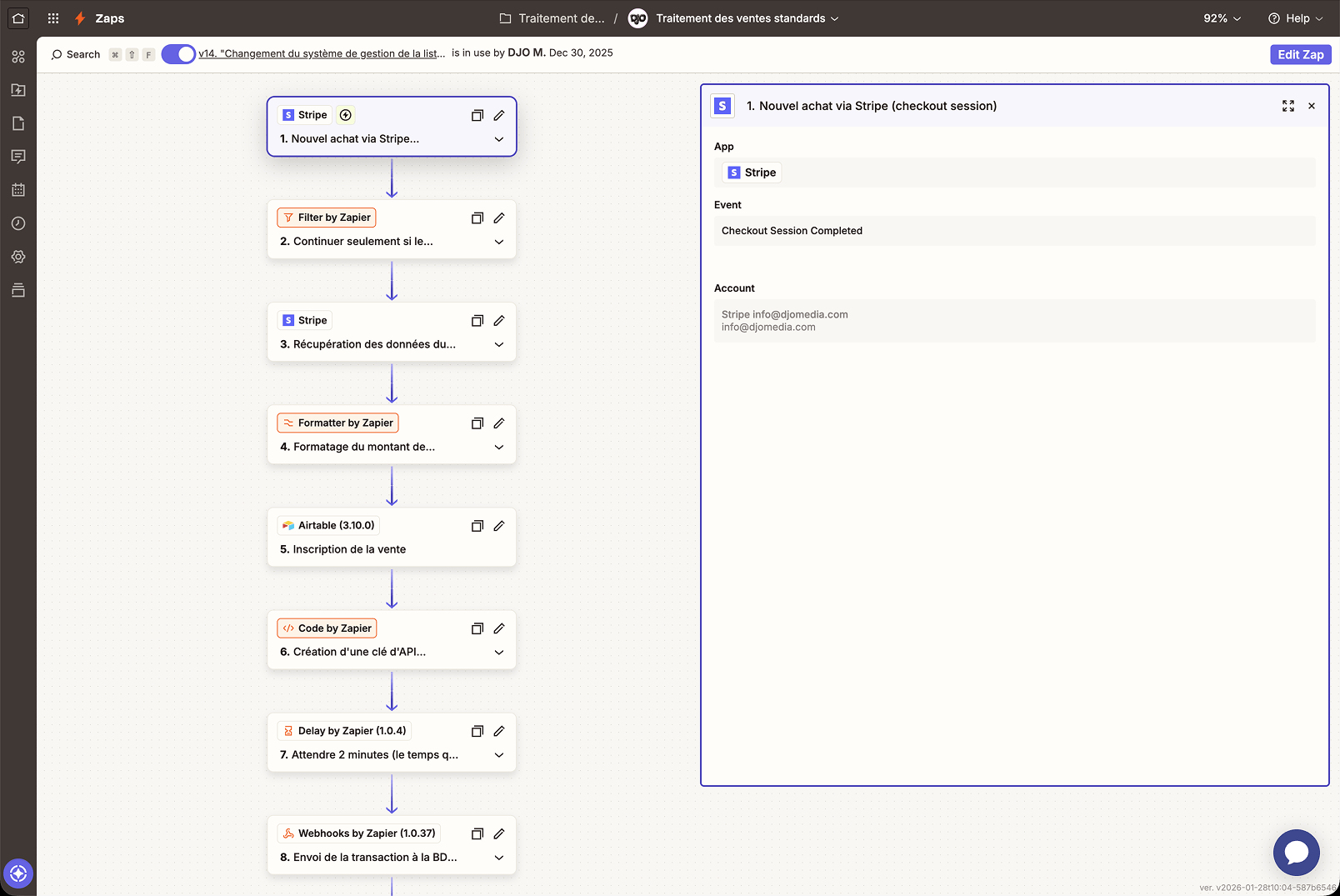Open the settings gear icon in sidebar
This screenshot has height=896, width=1340.
click(18, 257)
